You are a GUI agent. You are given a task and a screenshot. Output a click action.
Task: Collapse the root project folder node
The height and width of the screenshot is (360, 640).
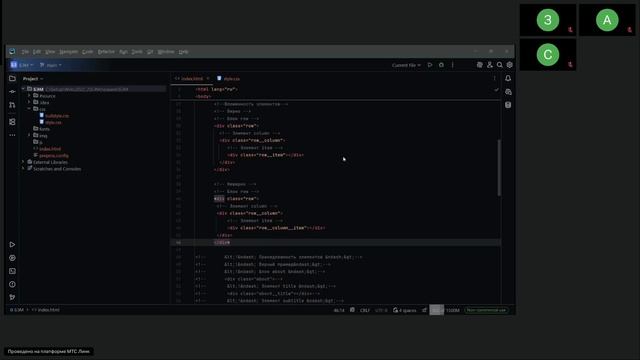click(24, 89)
